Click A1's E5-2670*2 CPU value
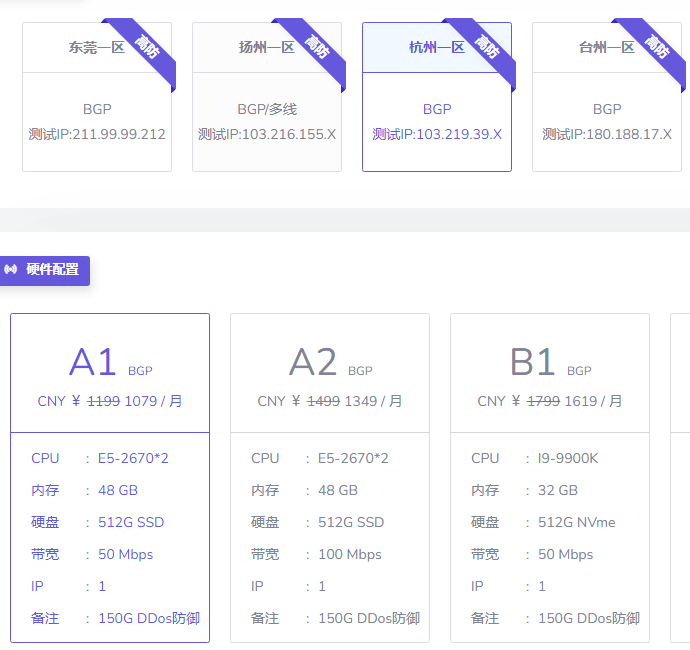The image size is (690, 650). click(x=133, y=459)
